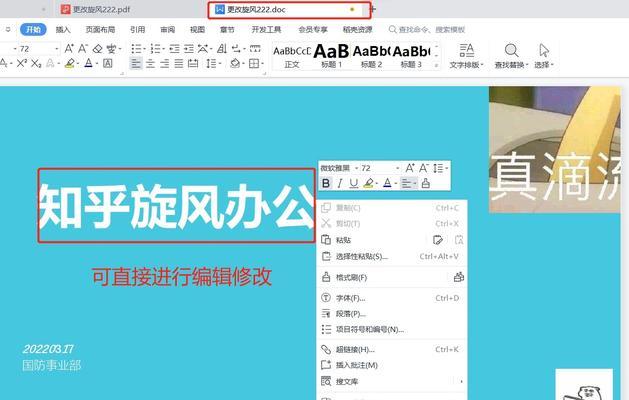Insert numbered list from ribbon
Viewport: 629px width, 400px height.
pyautogui.click(x=155, y=49)
